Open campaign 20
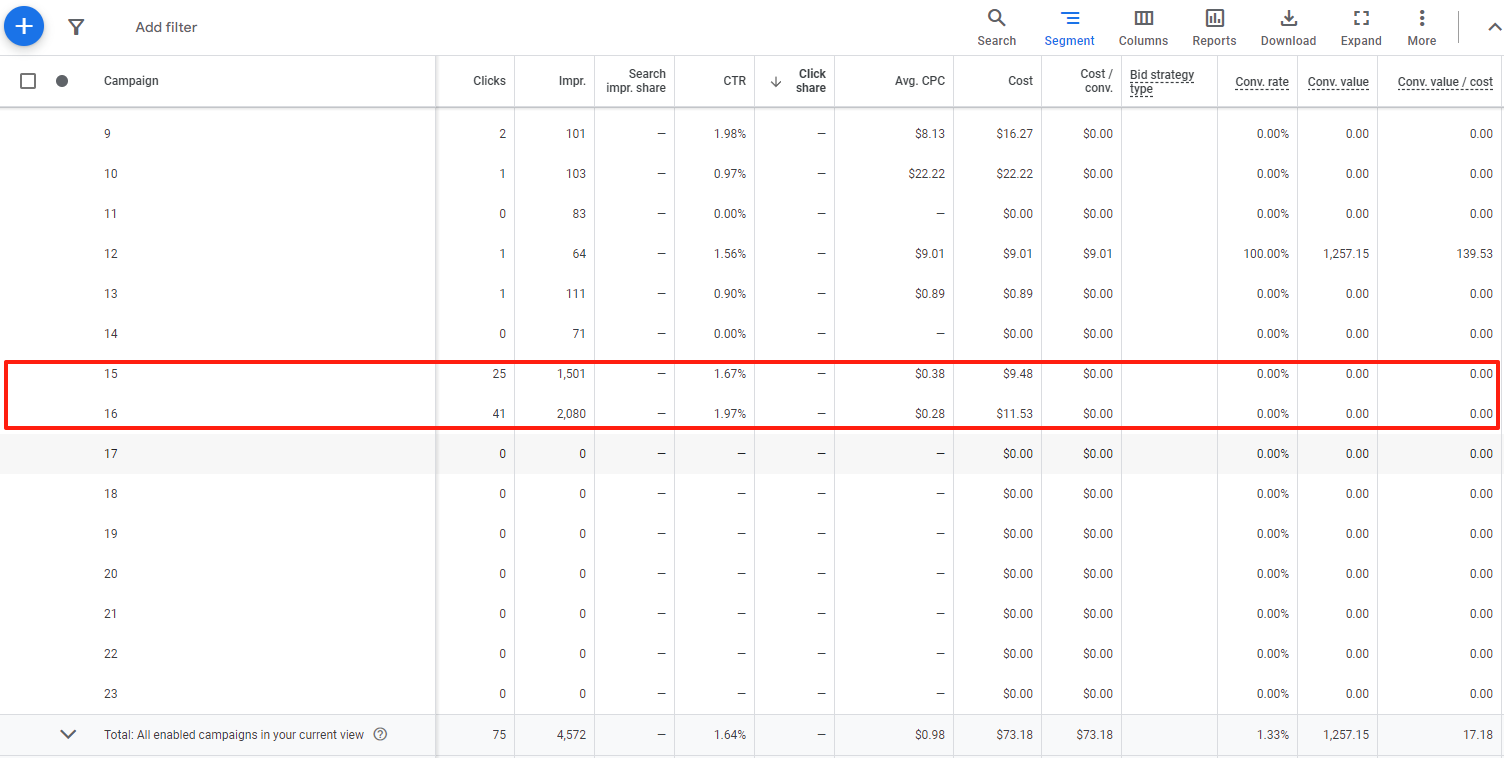1504x758 pixels. point(110,574)
